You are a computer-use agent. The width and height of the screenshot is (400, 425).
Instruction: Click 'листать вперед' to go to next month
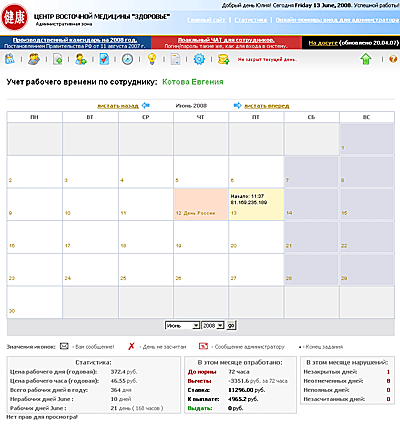pyautogui.click(x=267, y=106)
